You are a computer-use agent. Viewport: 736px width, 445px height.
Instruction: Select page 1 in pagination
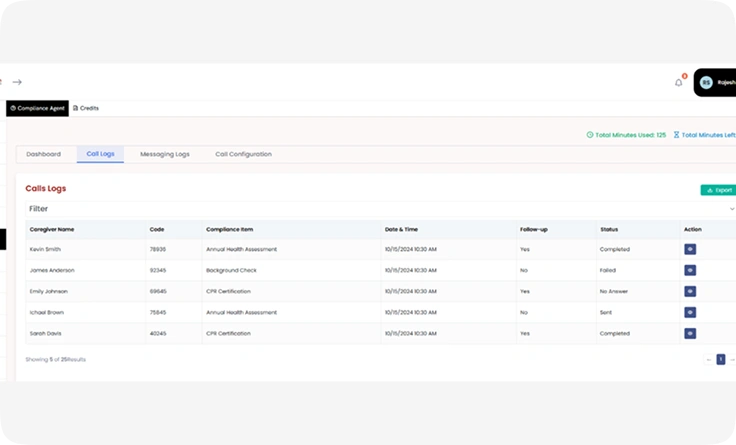[x=721, y=360]
